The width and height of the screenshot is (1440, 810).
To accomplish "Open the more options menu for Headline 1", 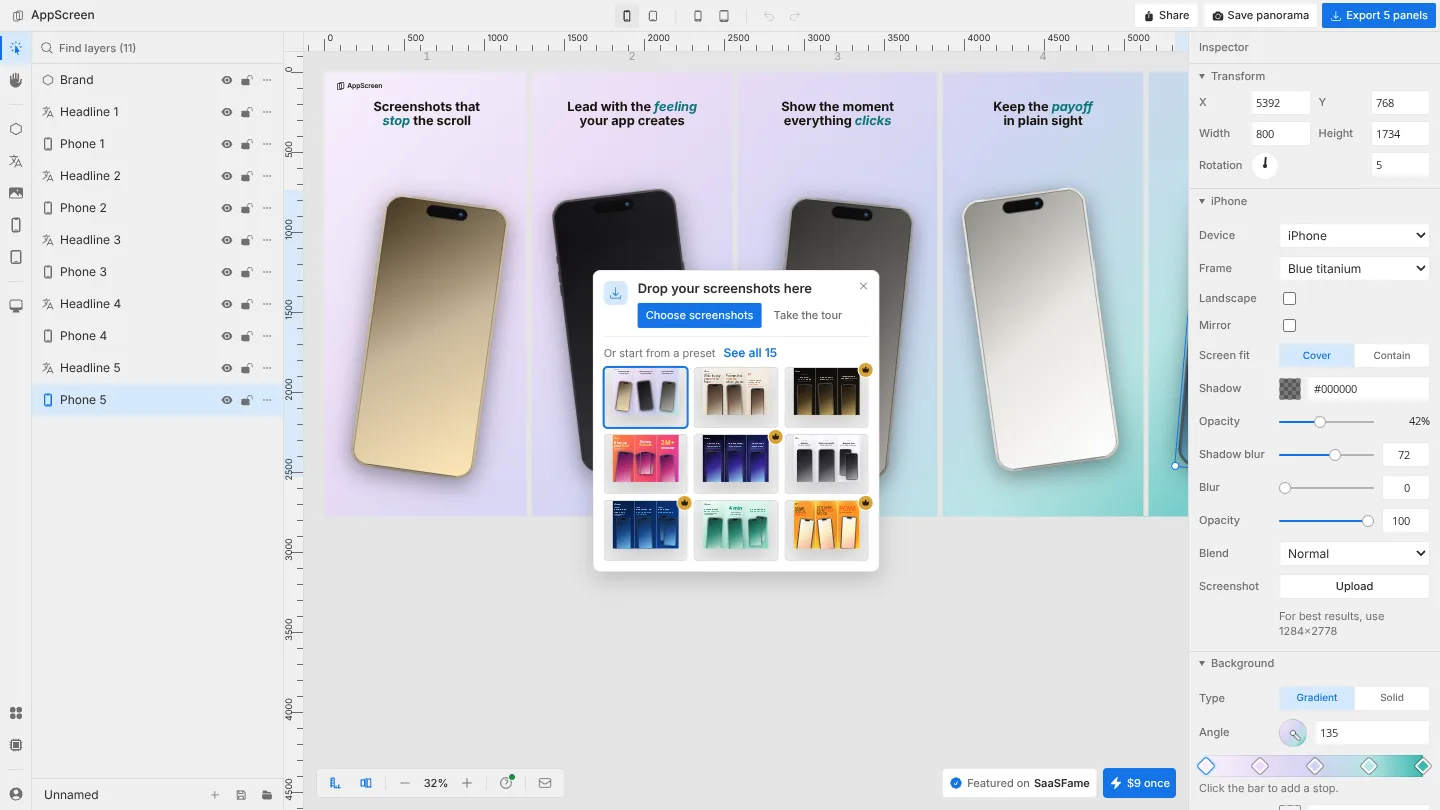I will coord(267,112).
